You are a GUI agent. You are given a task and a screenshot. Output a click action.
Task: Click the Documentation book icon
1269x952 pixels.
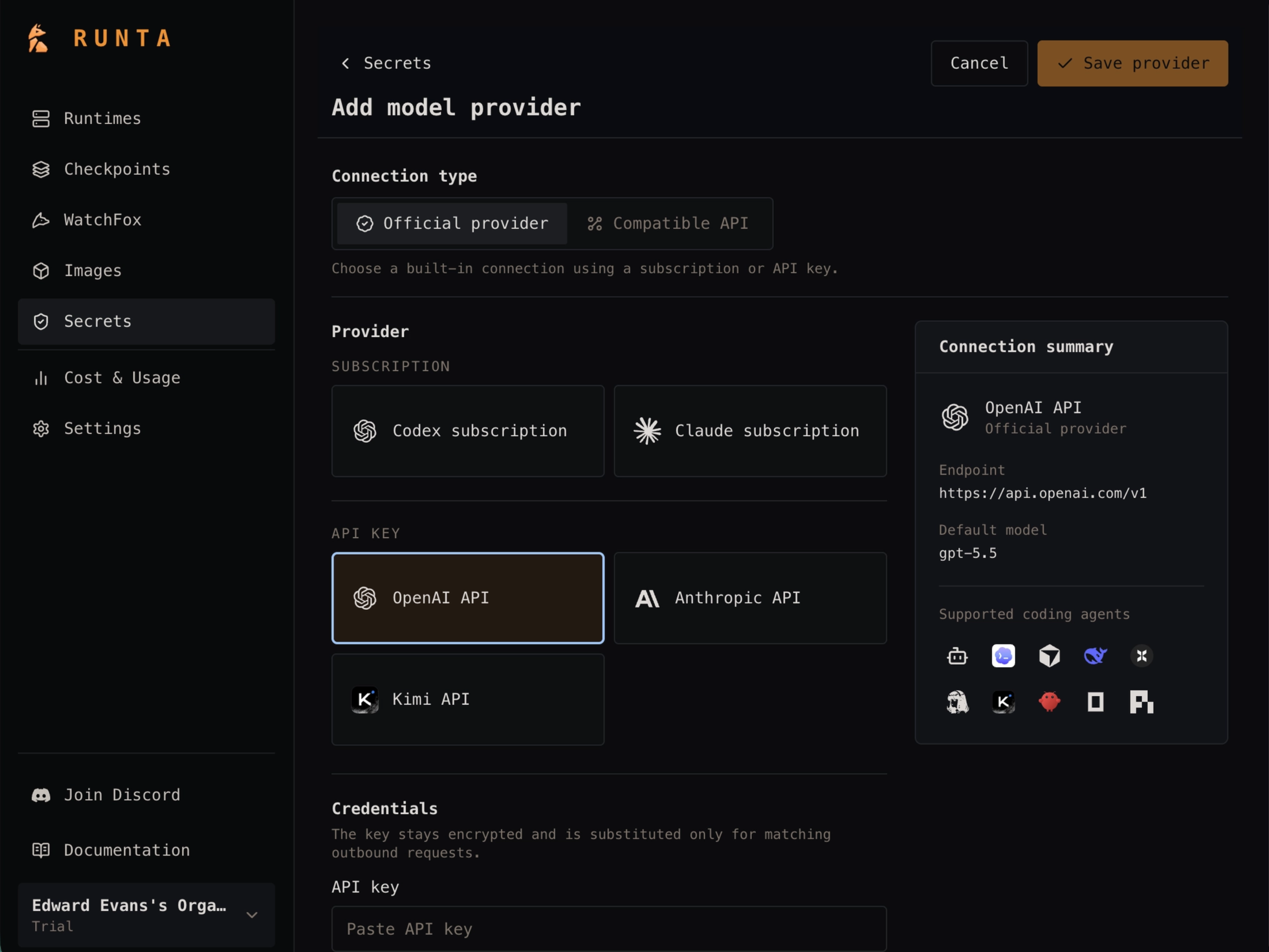click(41, 850)
